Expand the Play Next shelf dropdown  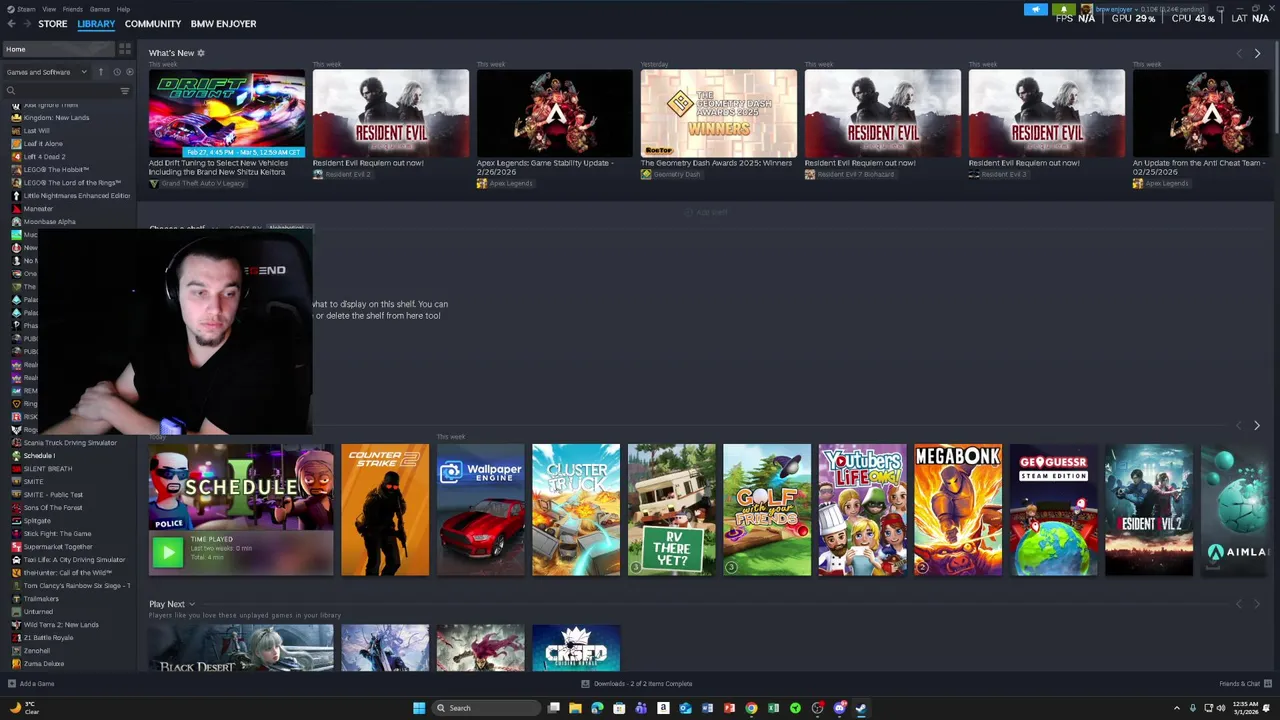pyautogui.click(x=192, y=604)
